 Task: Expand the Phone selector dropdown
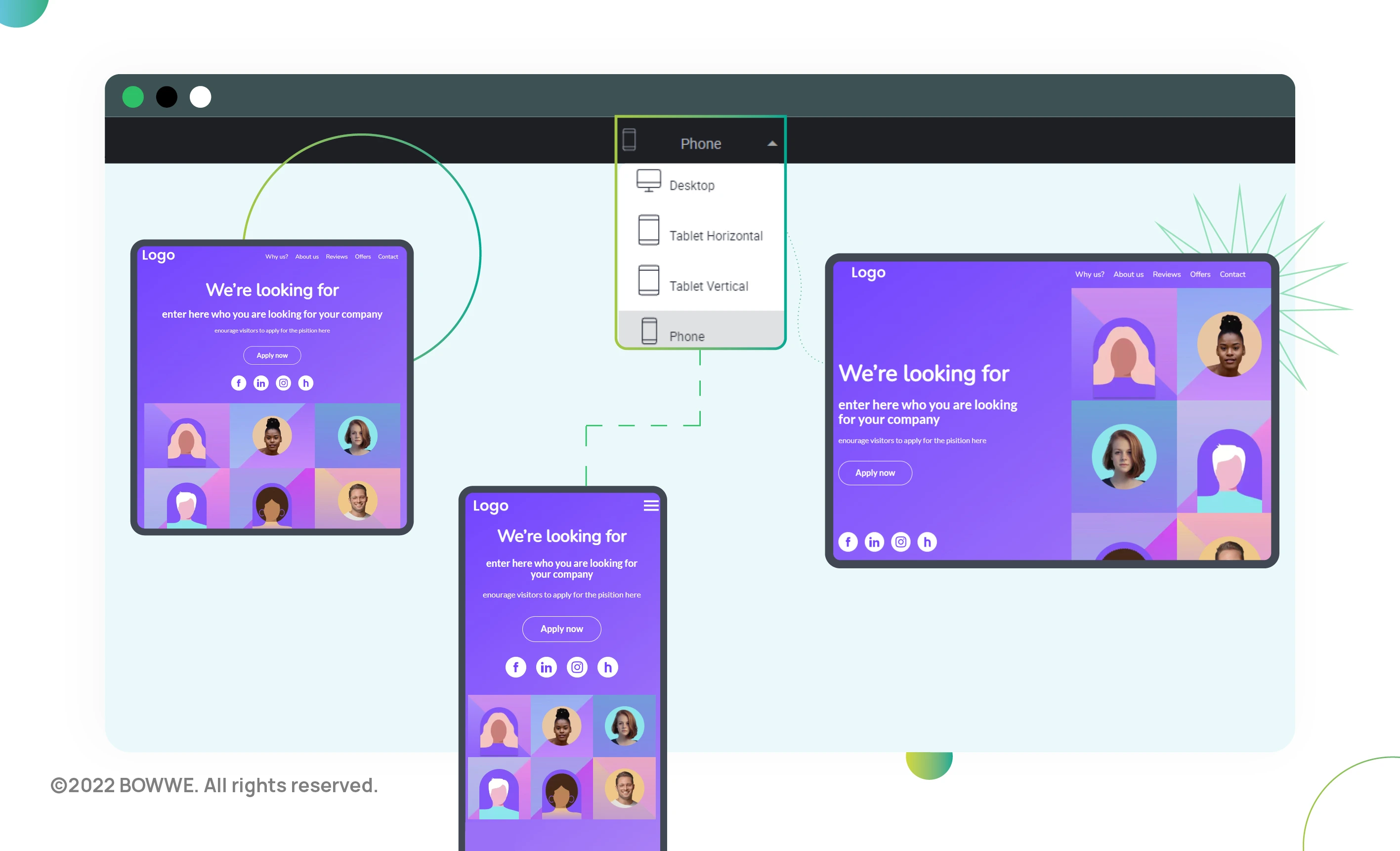pyautogui.click(x=700, y=142)
